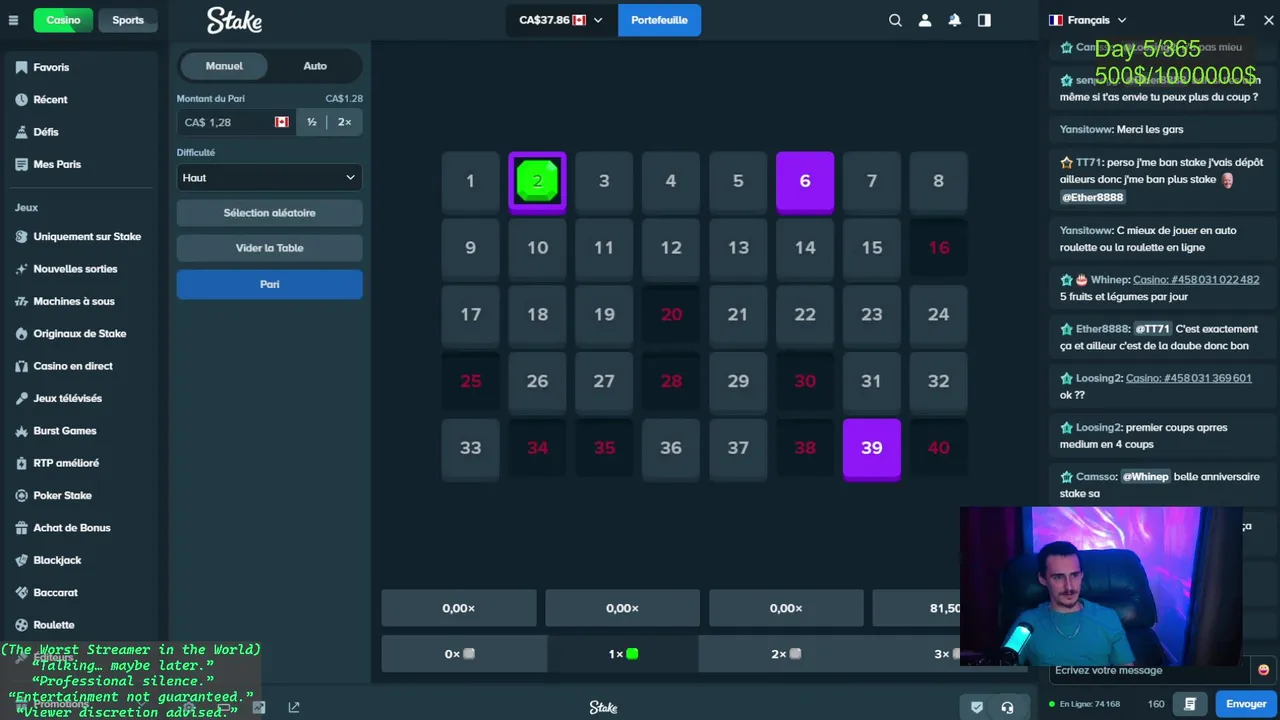1280x720 pixels.
Task: Open chat rules icon beside Envoyer
Action: tap(1190, 704)
